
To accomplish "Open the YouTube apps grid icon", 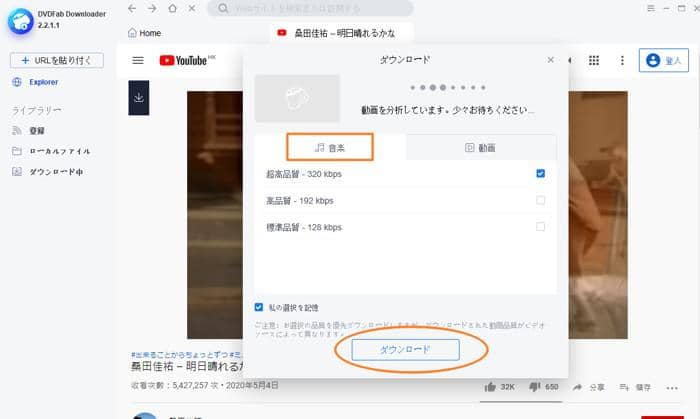I will tap(594, 60).
